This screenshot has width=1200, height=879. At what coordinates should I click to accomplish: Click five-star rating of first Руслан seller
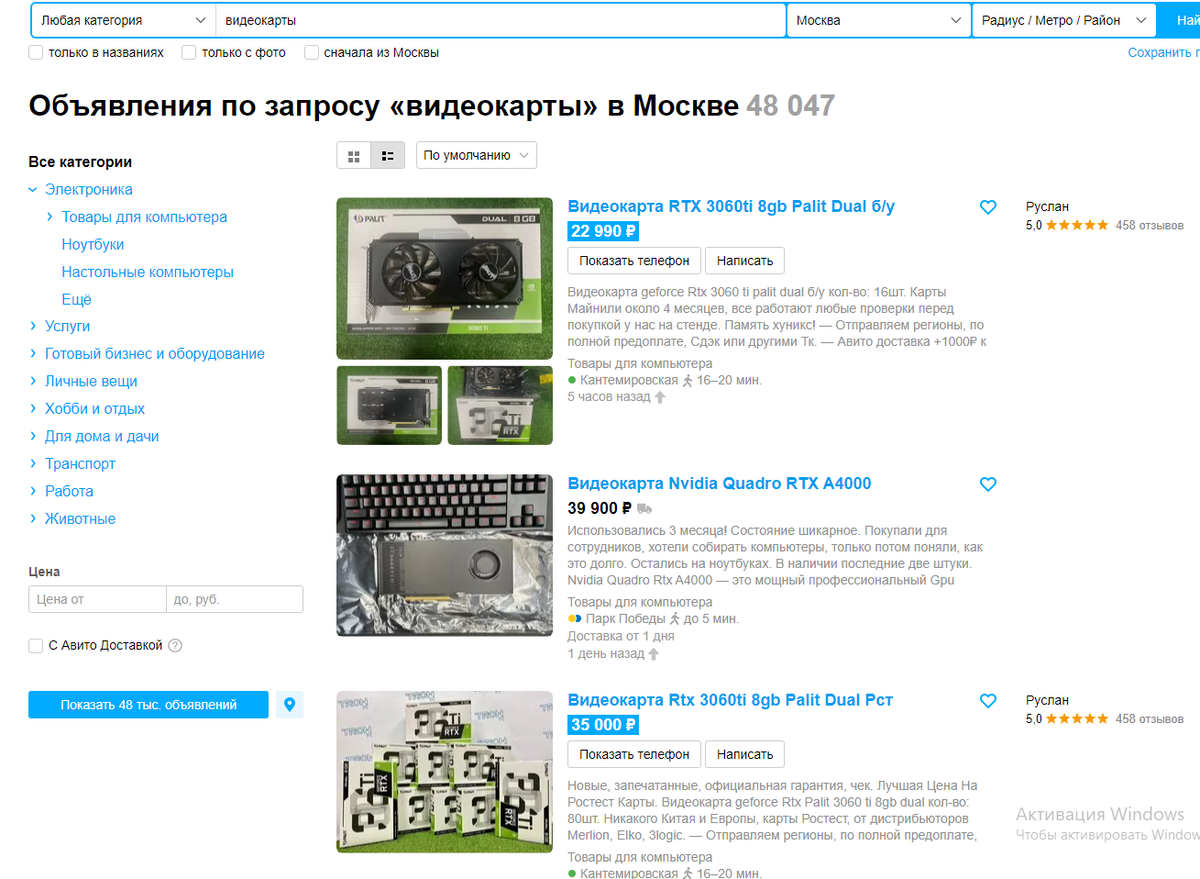[x=1077, y=225]
